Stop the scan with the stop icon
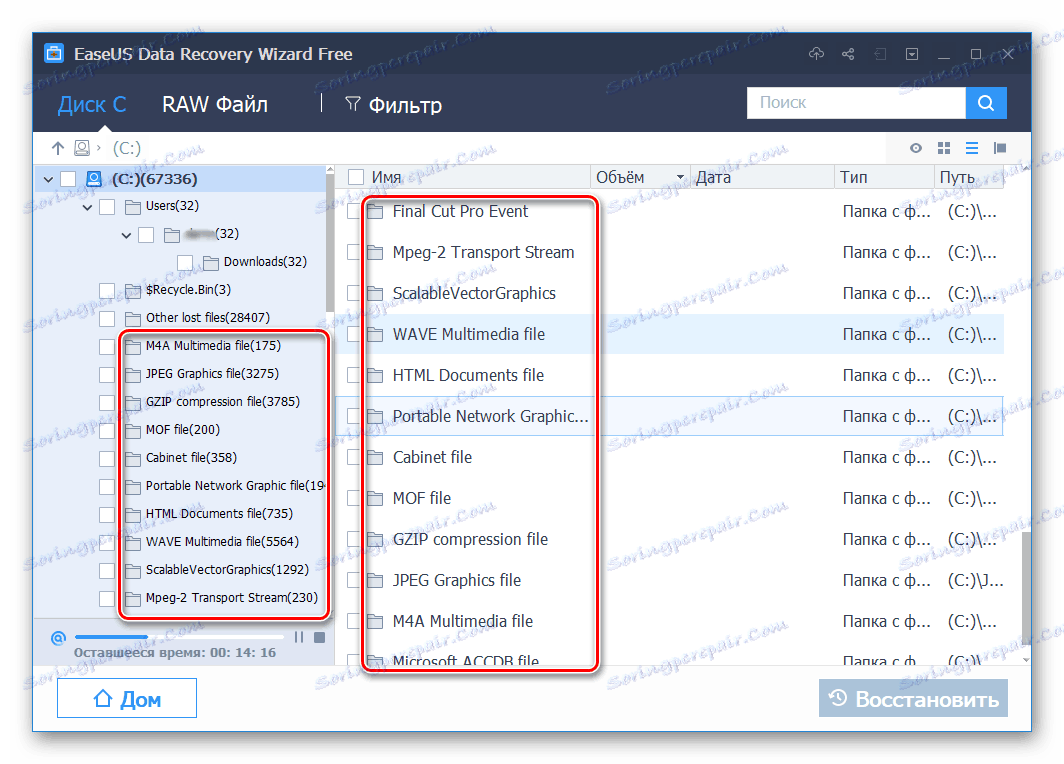This screenshot has height=764, width=1064. pyautogui.click(x=320, y=637)
